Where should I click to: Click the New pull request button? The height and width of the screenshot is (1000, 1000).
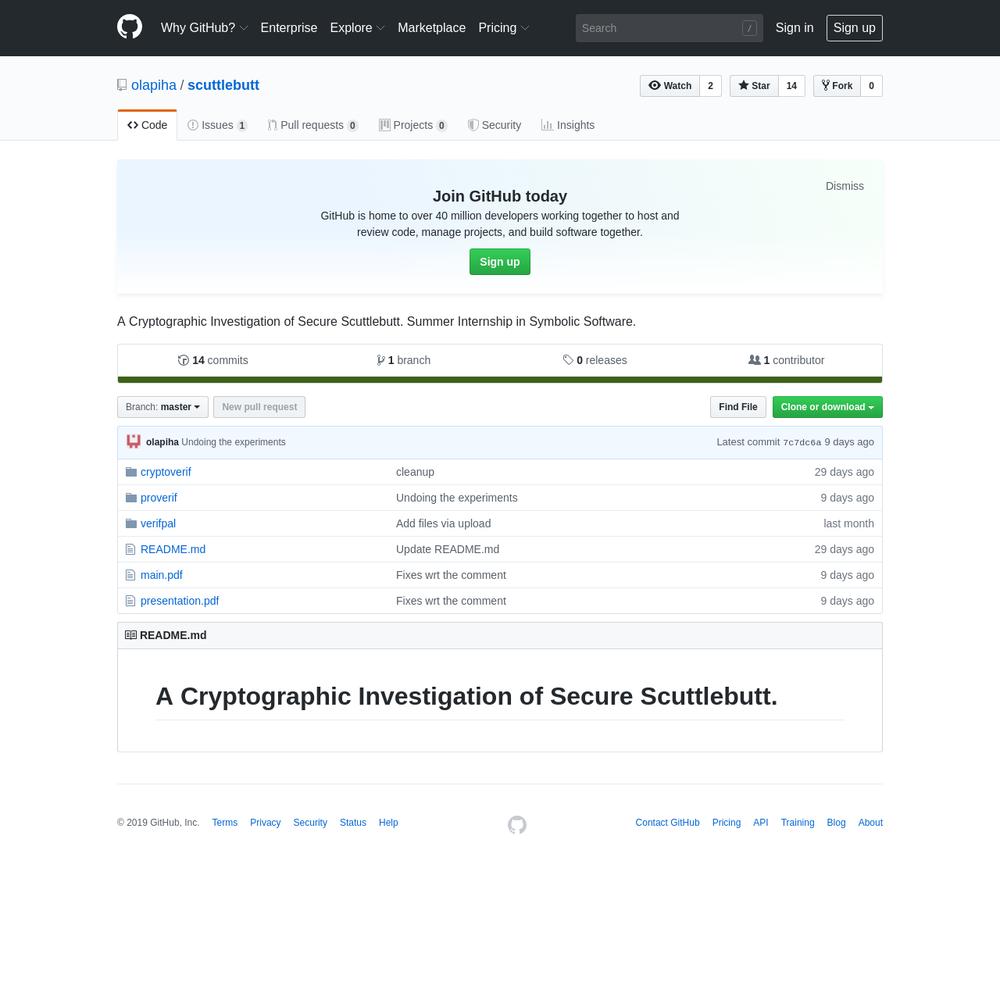point(260,407)
